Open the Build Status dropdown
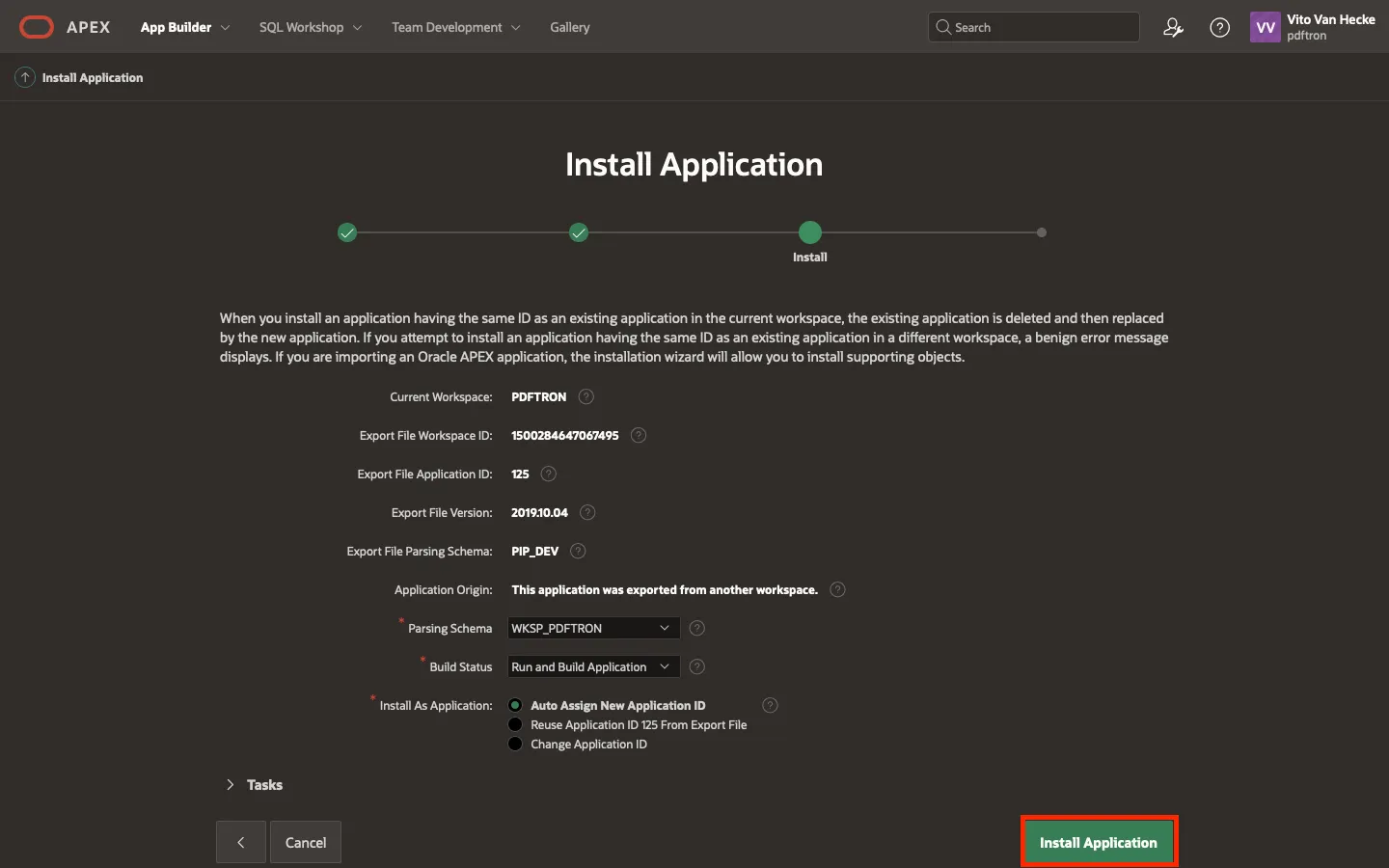1389x868 pixels. point(593,666)
